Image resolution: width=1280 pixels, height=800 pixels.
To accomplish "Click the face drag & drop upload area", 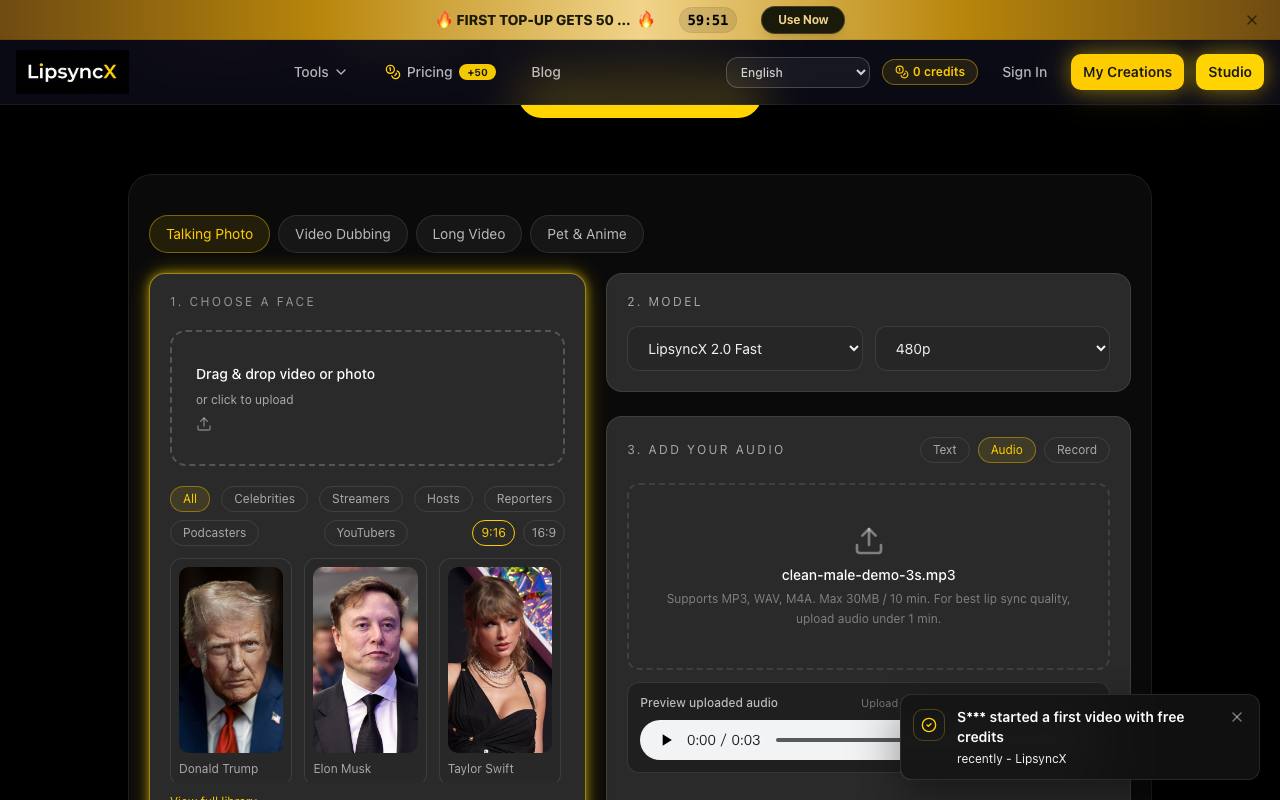I will pos(368,398).
